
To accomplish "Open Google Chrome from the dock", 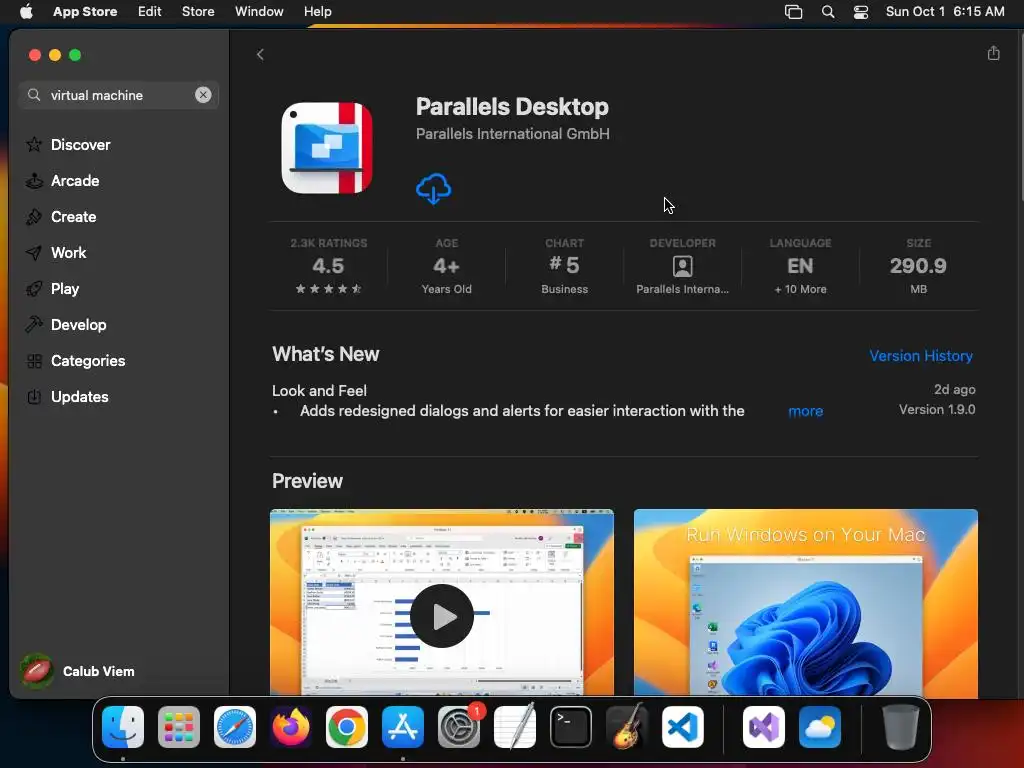I will tap(347, 727).
